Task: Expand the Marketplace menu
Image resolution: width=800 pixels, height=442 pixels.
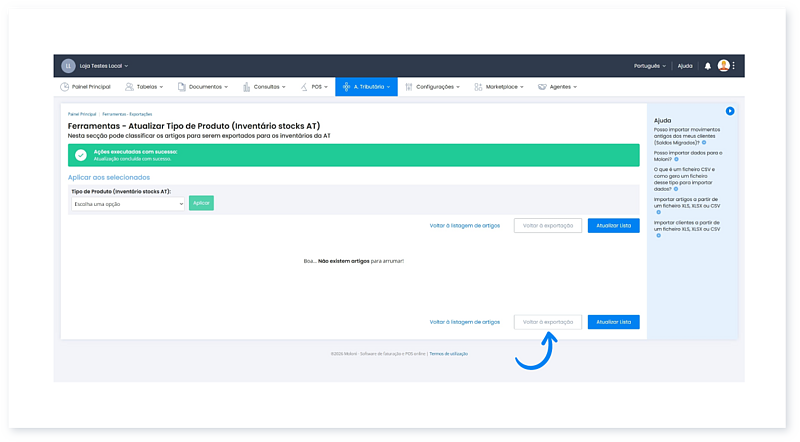Action: [x=505, y=87]
